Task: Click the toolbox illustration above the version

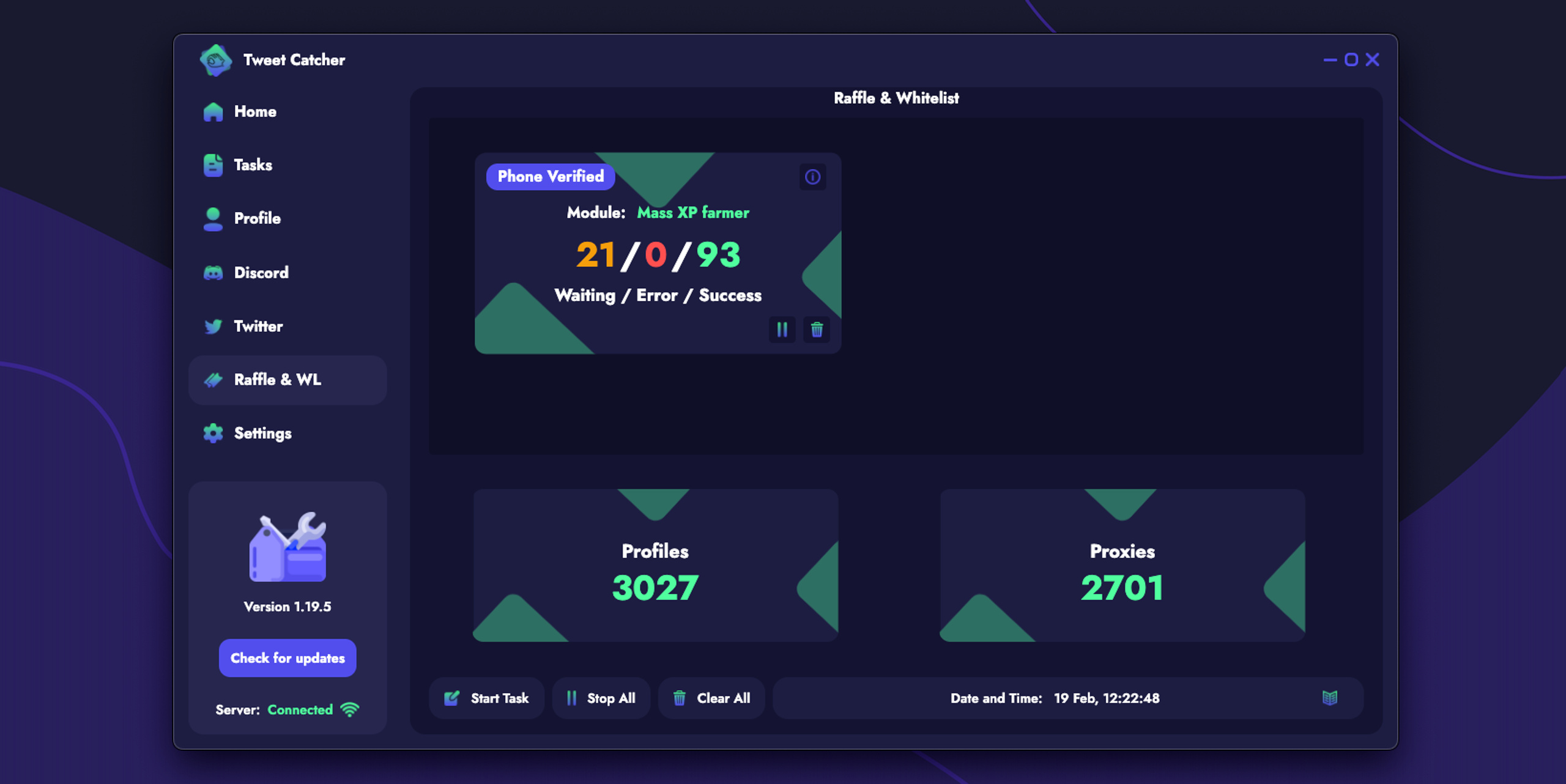Action: tap(288, 546)
